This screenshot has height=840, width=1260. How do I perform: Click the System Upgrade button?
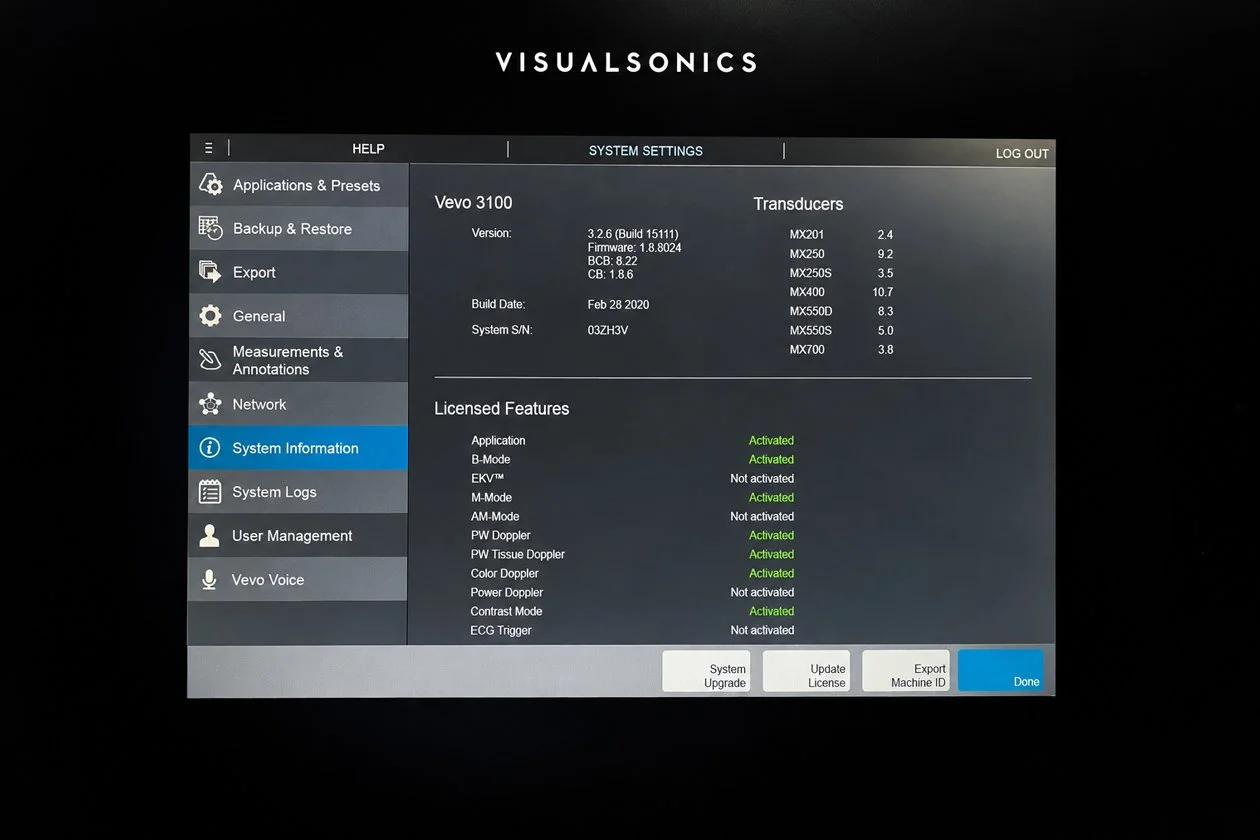point(706,671)
